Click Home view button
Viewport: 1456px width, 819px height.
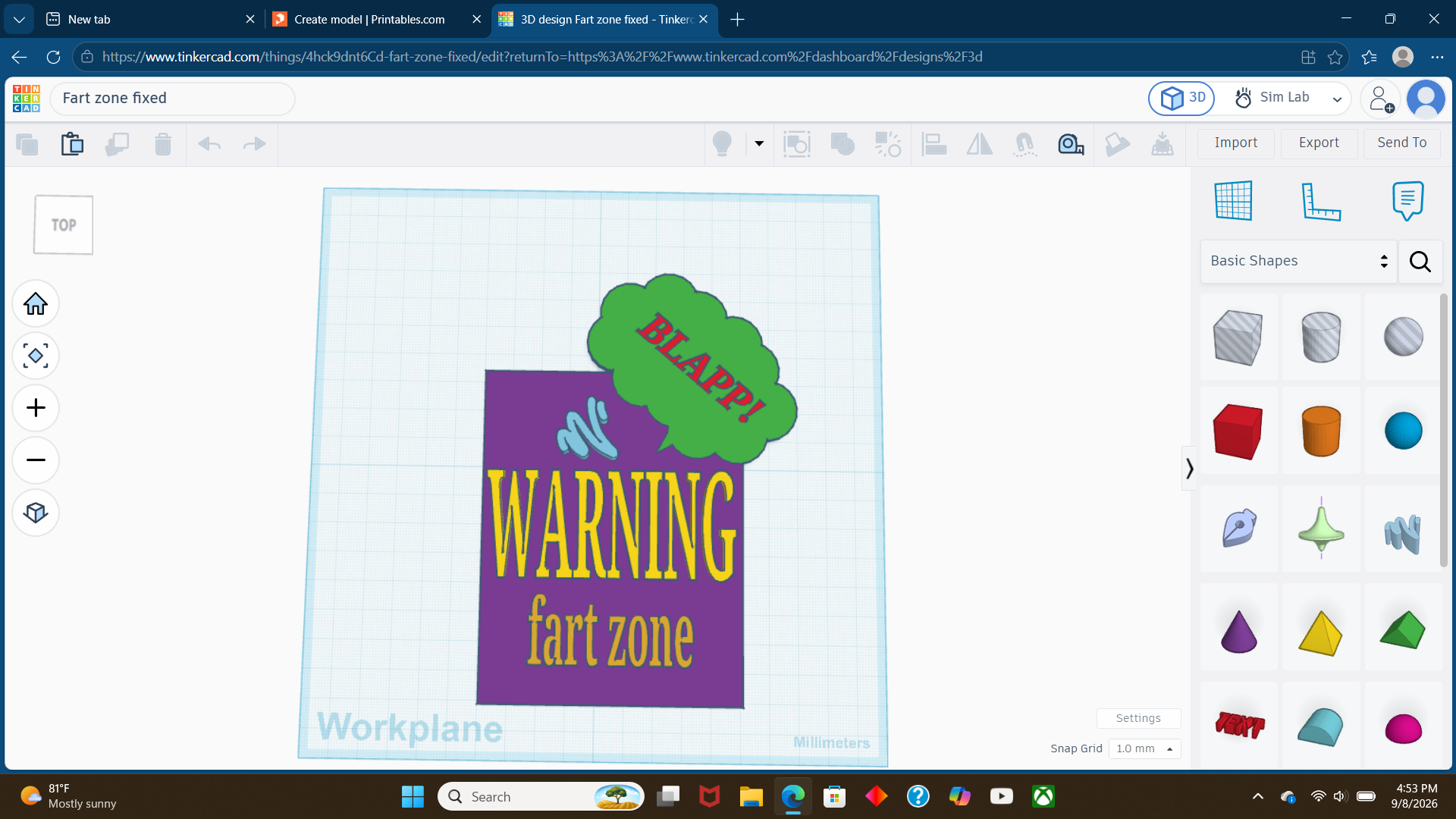tap(36, 304)
